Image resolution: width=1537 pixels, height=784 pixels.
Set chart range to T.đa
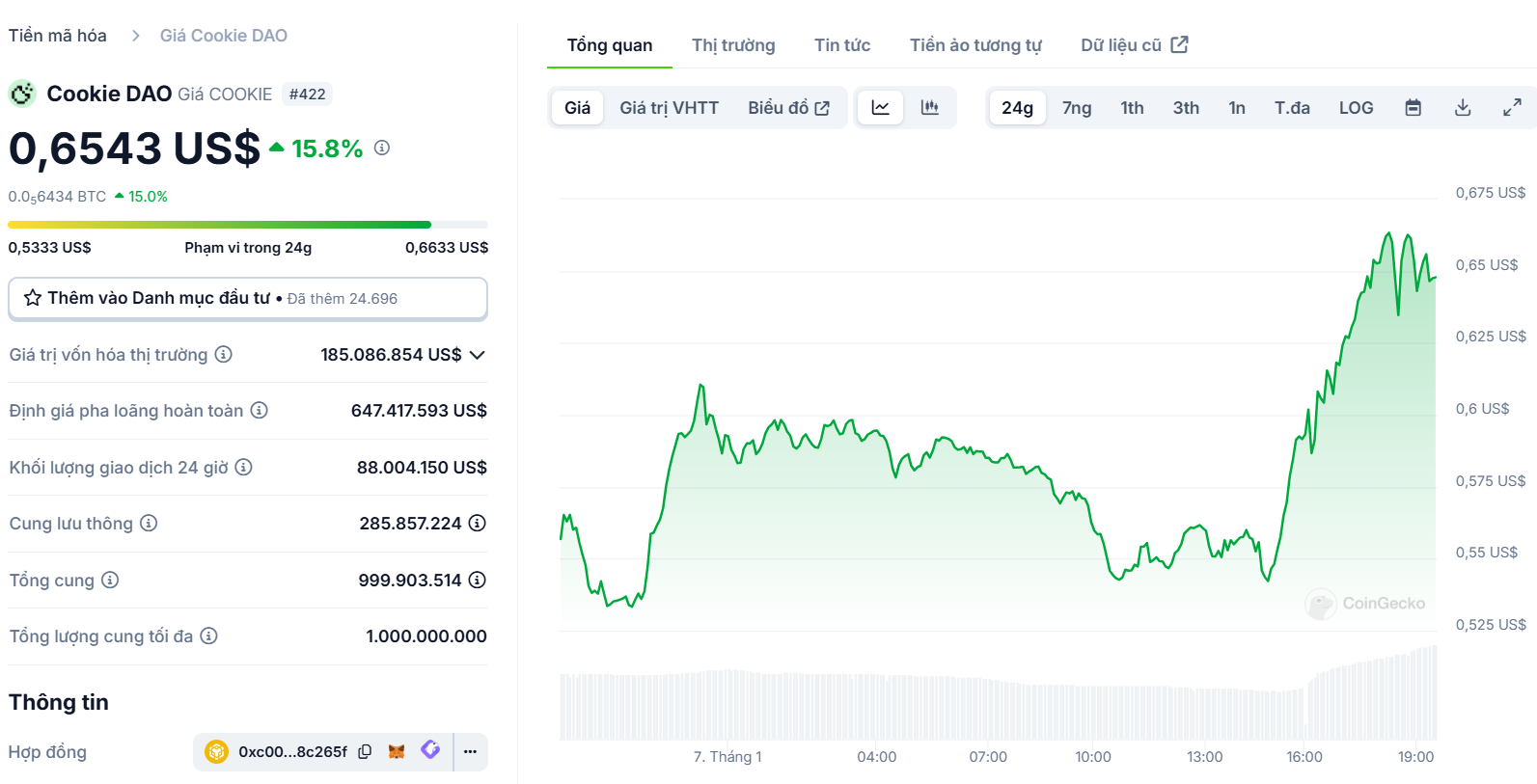click(x=1292, y=108)
